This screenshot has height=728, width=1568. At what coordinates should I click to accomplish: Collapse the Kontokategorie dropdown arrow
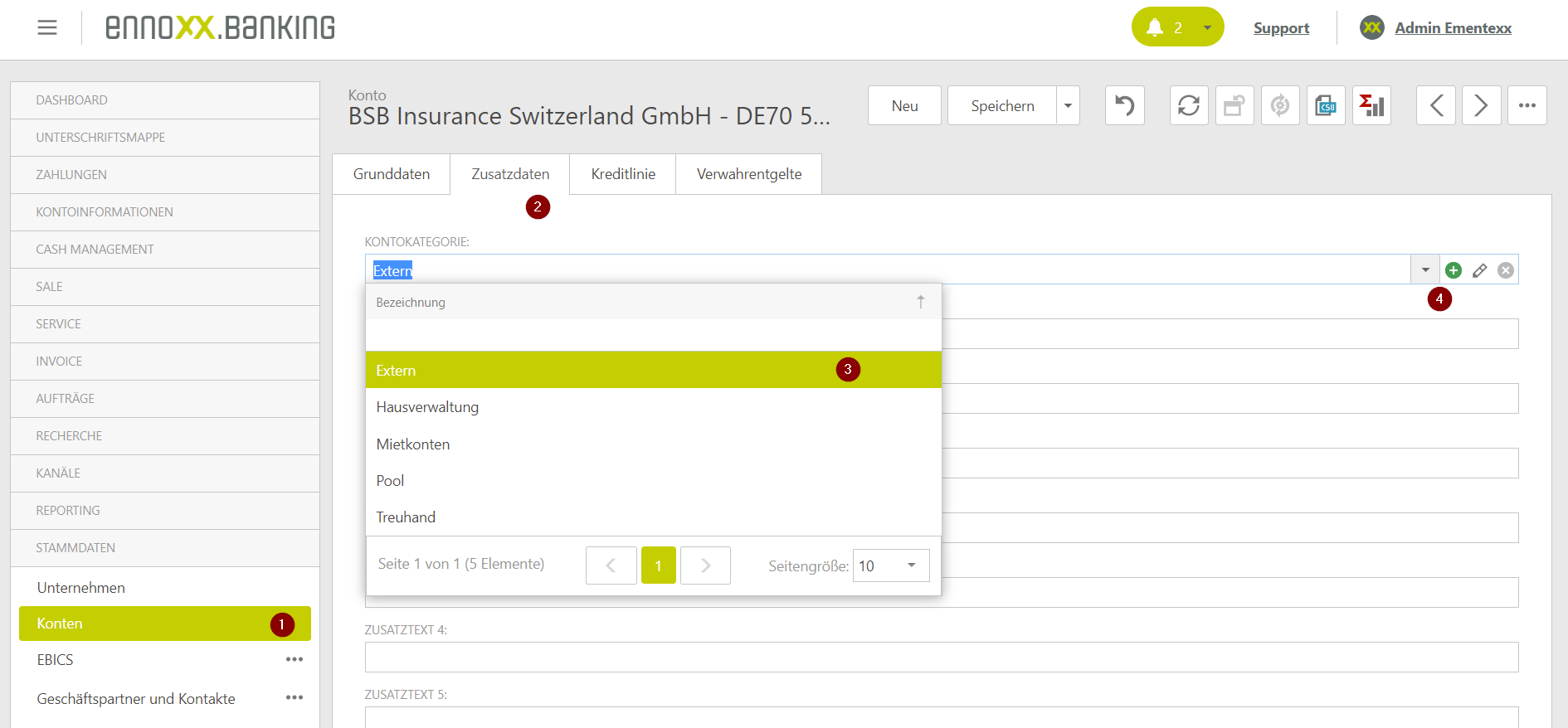(x=1425, y=270)
